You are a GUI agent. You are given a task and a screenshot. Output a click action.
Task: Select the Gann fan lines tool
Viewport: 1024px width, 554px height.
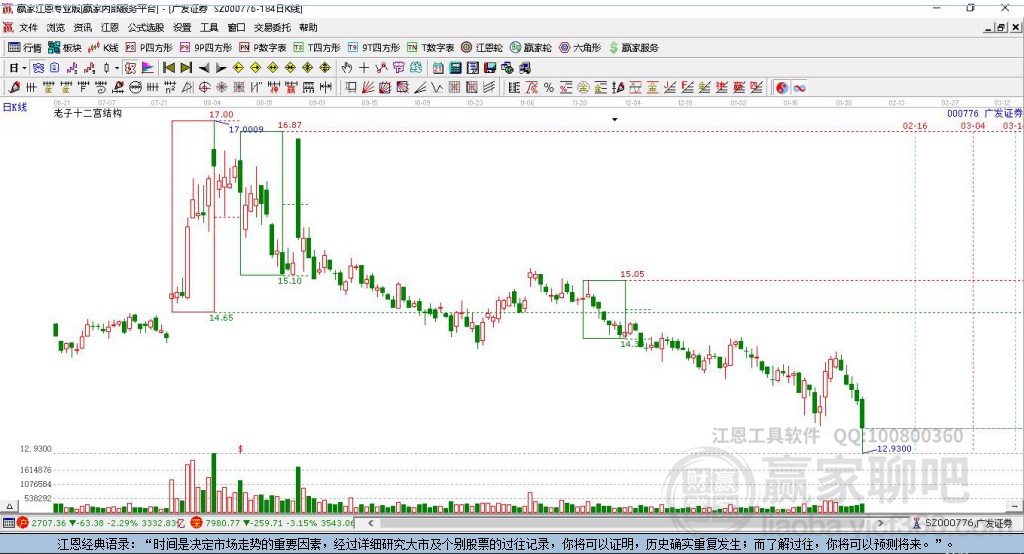pyautogui.click(x=368, y=88)
